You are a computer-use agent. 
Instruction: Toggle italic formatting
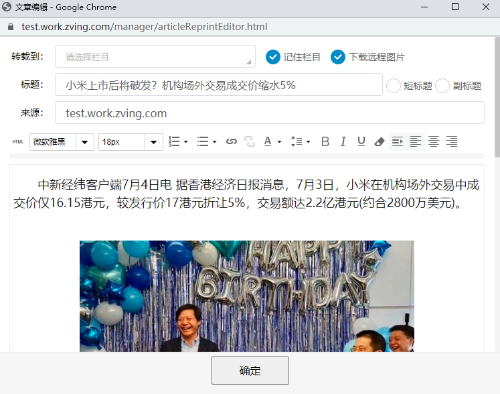click(343, 142)
